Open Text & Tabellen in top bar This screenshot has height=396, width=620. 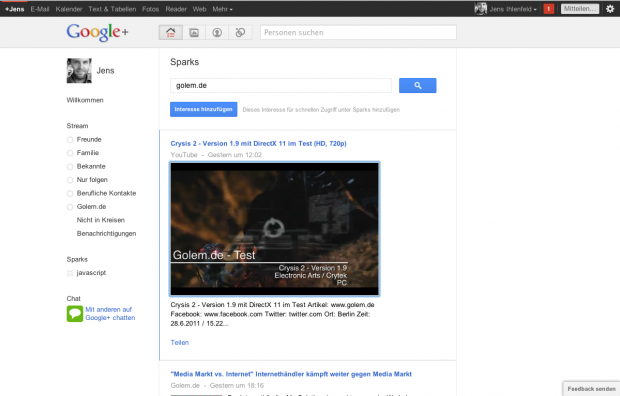pyautogui.click(x=112, y=9)
